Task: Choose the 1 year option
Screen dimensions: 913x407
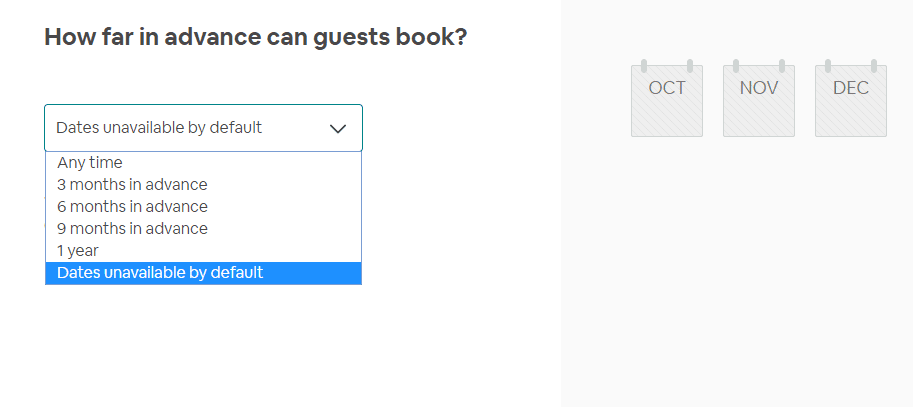Action: (203, 251)
